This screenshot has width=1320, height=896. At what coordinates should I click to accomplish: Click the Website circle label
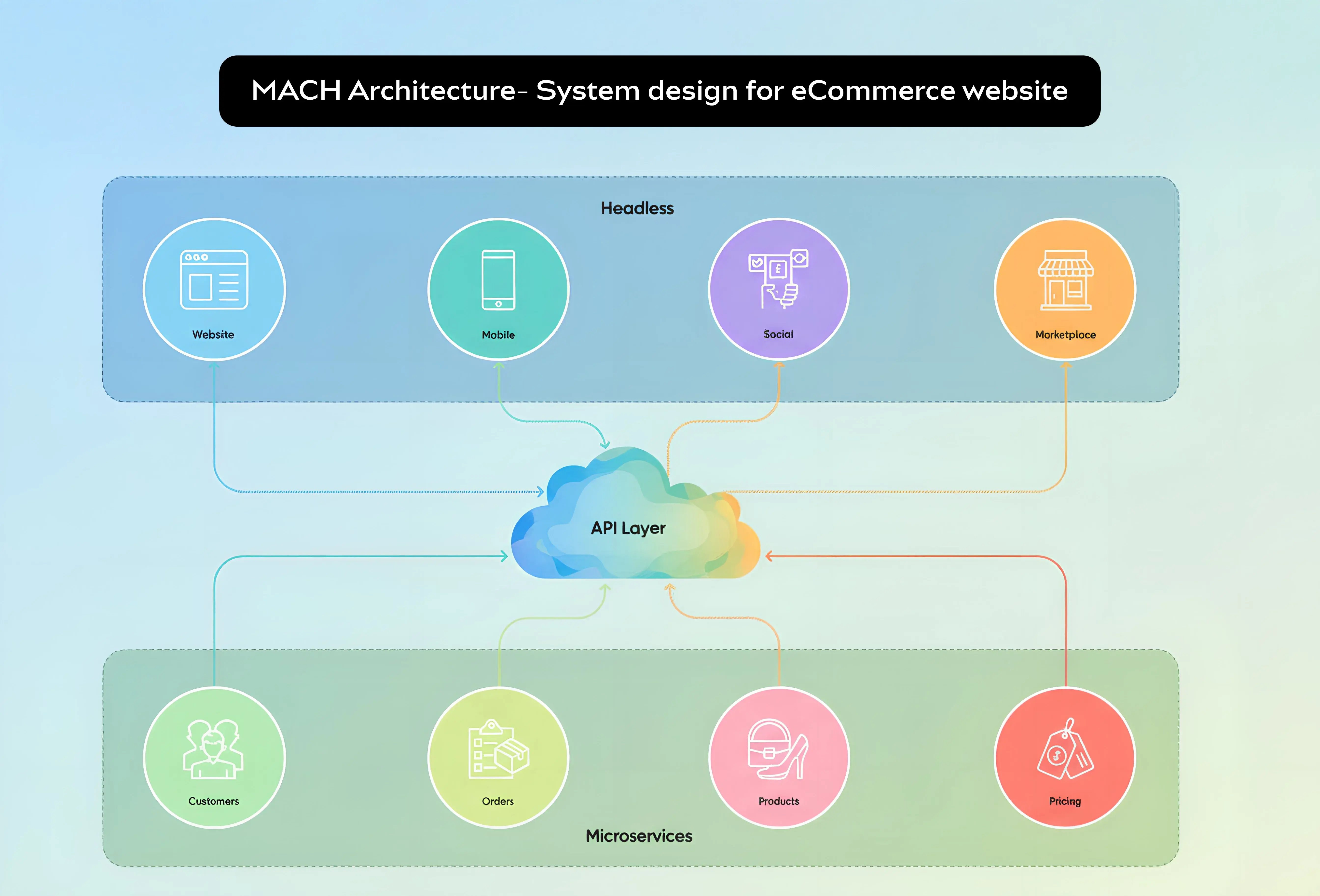[x=214, y=334]
